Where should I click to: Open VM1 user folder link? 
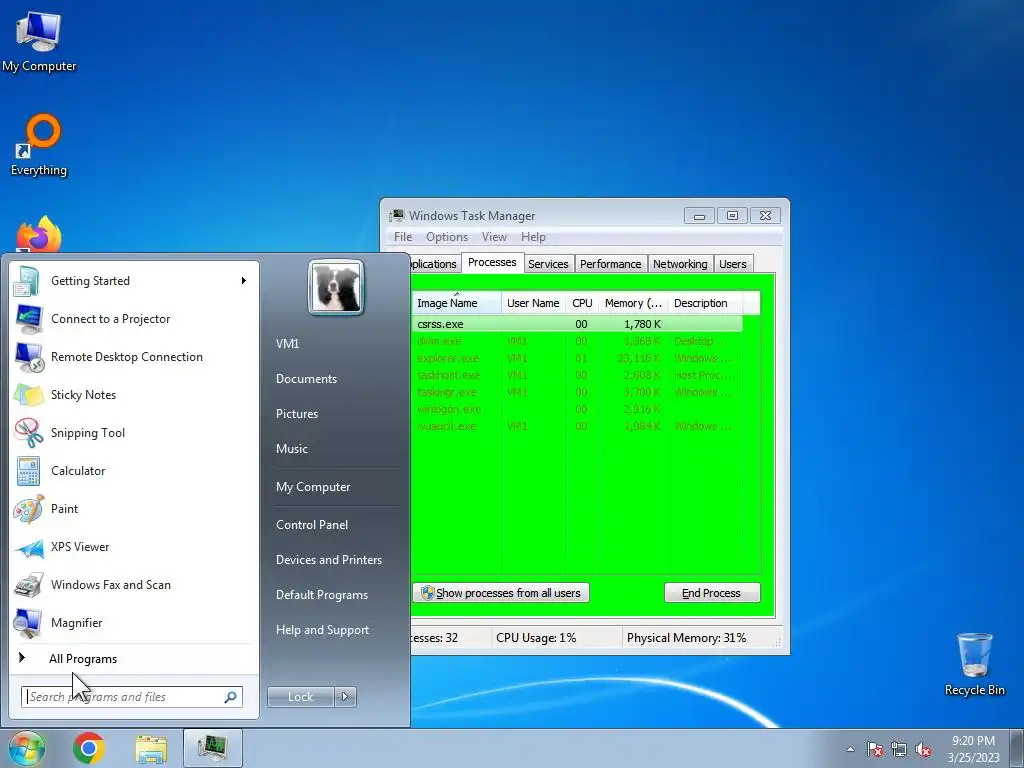(287, 344)
